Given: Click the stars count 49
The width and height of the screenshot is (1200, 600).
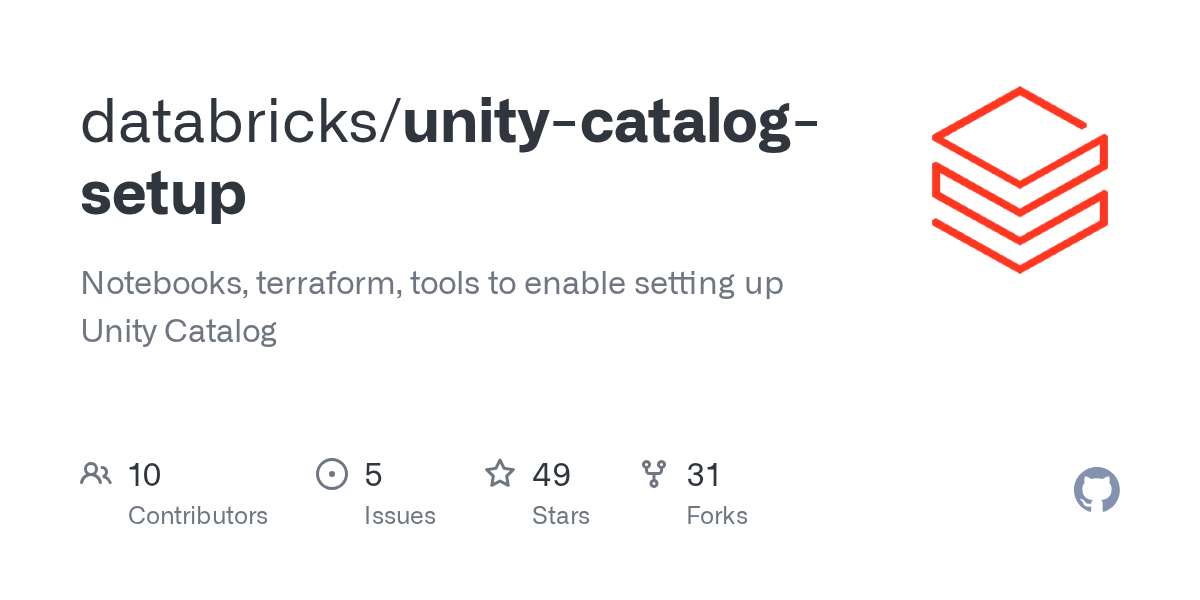Looking at the screenshot, I should [x=551, y=475].
